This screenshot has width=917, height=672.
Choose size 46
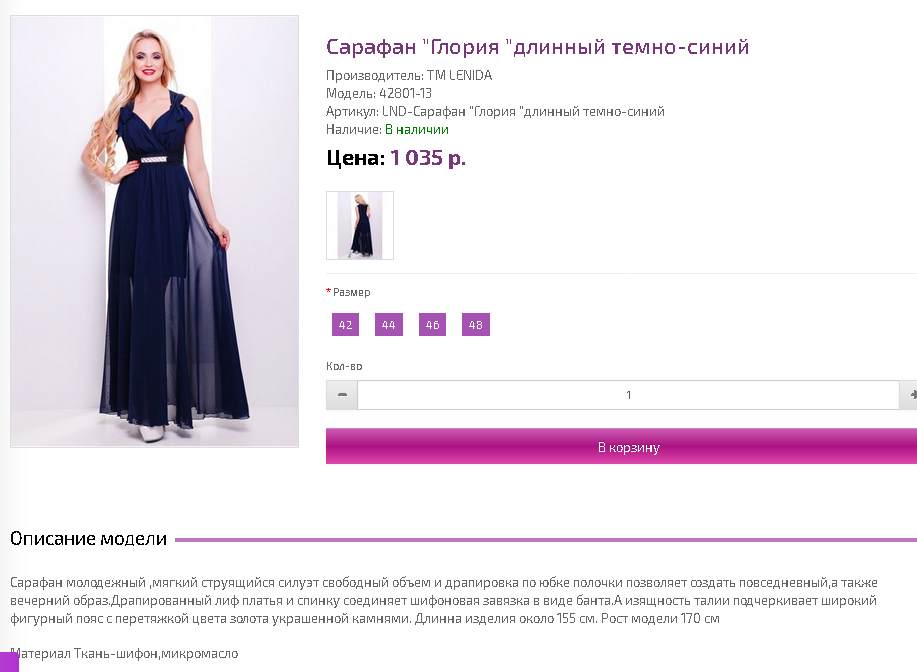[x=432, y=325]
